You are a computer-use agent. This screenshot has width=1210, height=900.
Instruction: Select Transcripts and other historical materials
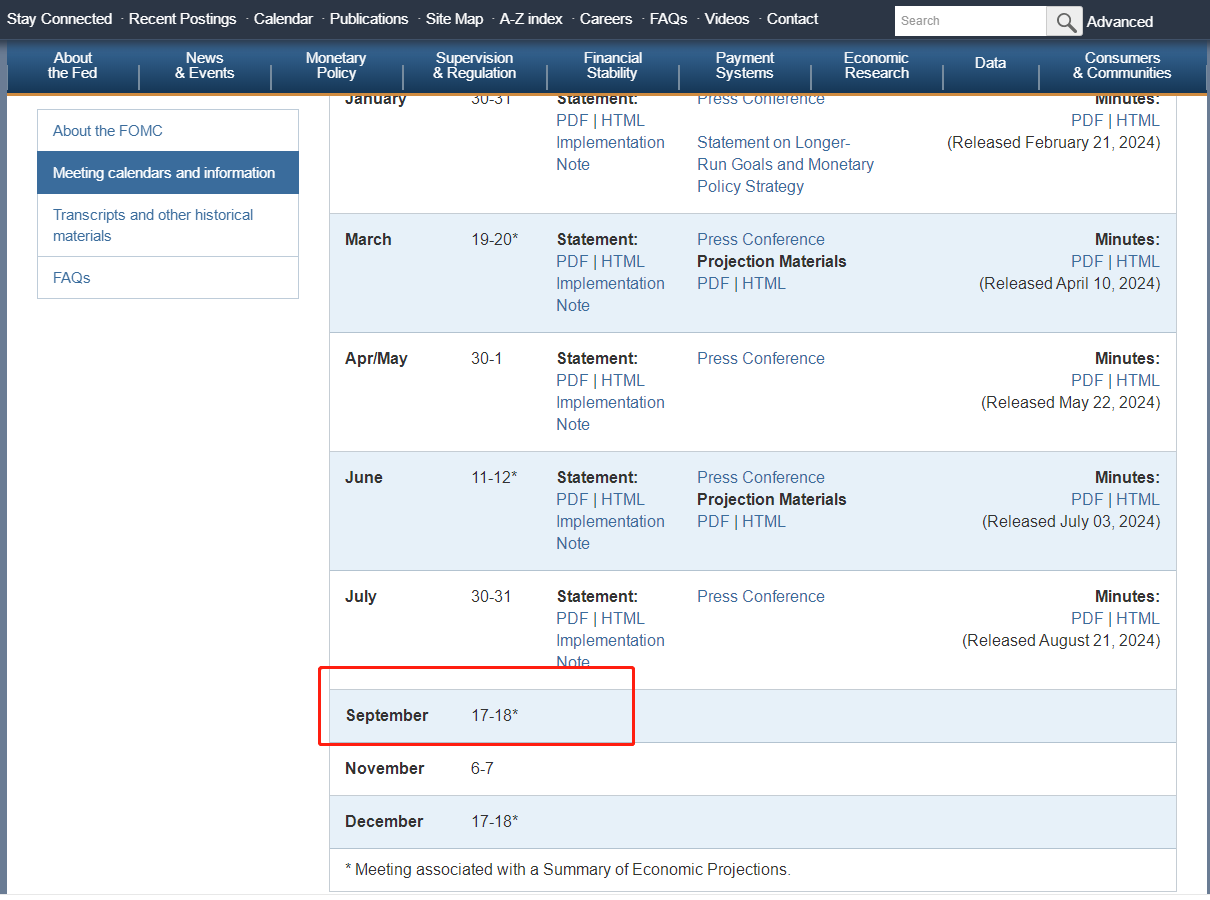click(153, 225)
